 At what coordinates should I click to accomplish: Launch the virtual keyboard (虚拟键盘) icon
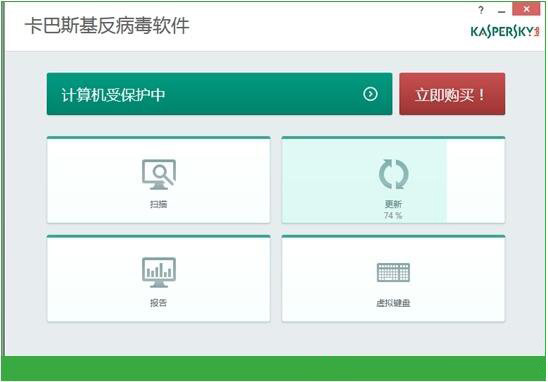click(x=394, y=273)
